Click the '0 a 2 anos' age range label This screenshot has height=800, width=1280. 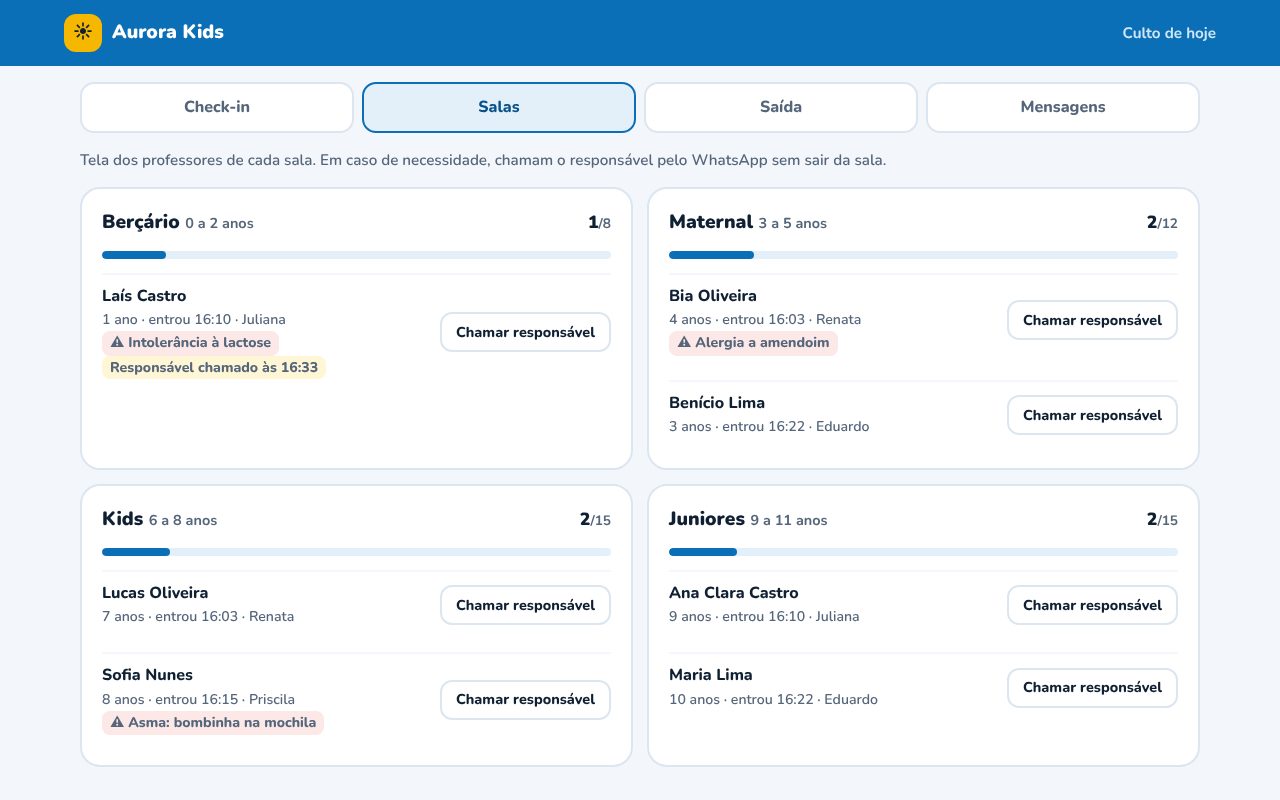click(x=219, y=224)
